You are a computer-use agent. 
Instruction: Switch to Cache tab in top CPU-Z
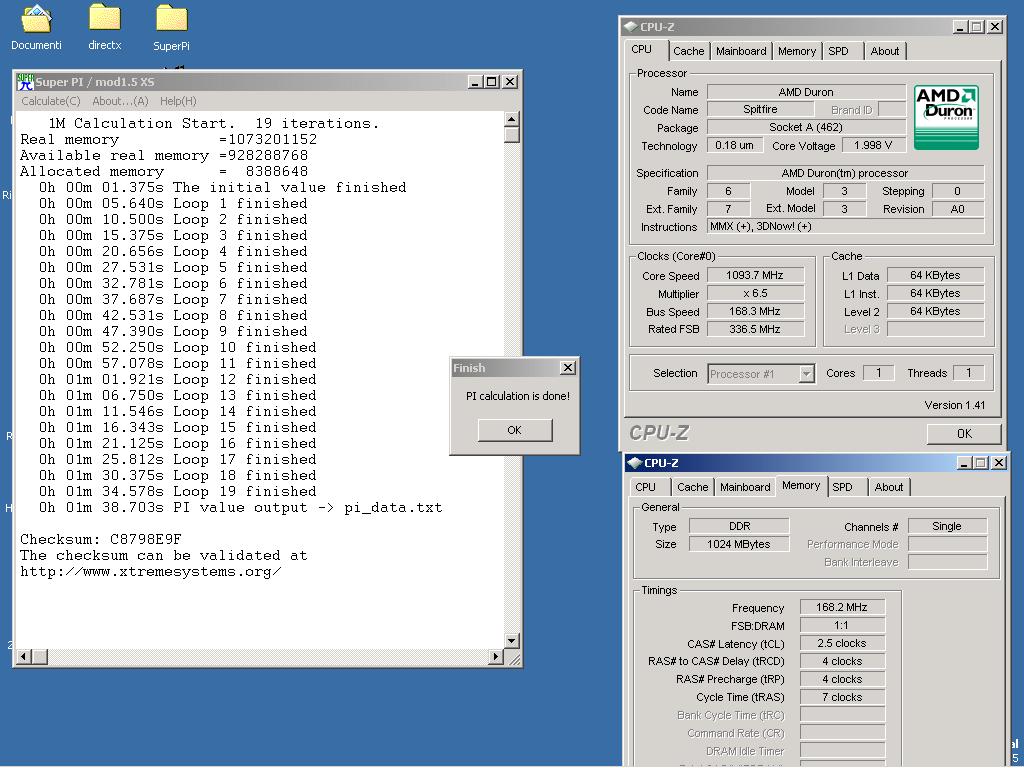click(688, 51)
